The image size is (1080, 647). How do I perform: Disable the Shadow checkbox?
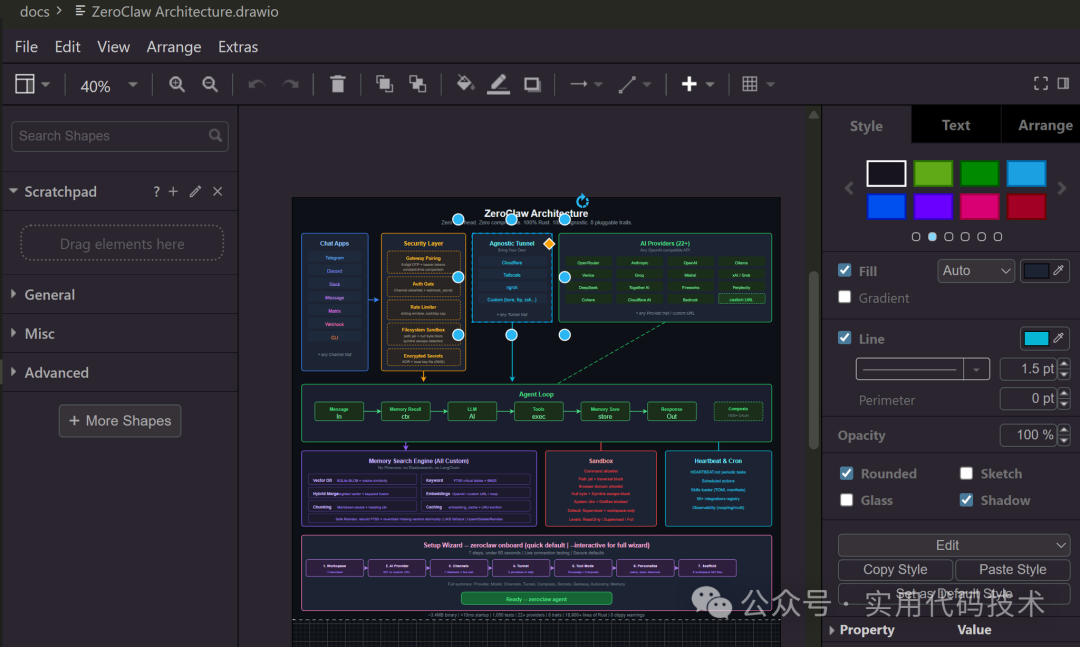pyautogui.click(x=965, y=500)
